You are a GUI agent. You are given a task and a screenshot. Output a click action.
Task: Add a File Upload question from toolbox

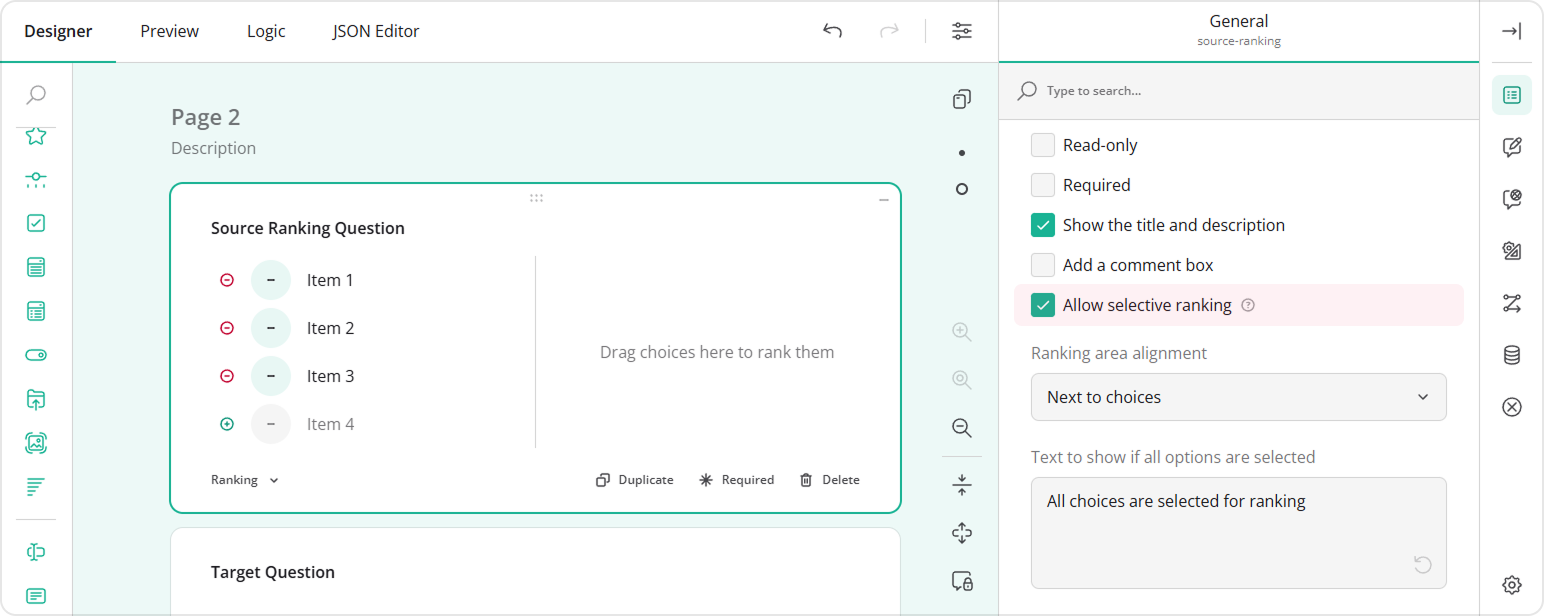pyautogui.click(x=36, y=399)
